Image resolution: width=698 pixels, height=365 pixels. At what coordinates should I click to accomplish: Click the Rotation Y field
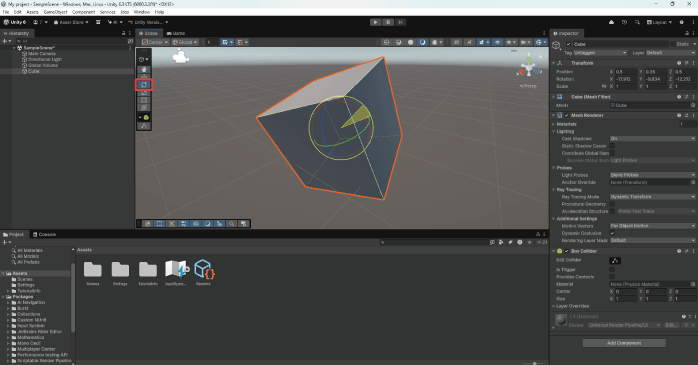click(x=655, y=79)
